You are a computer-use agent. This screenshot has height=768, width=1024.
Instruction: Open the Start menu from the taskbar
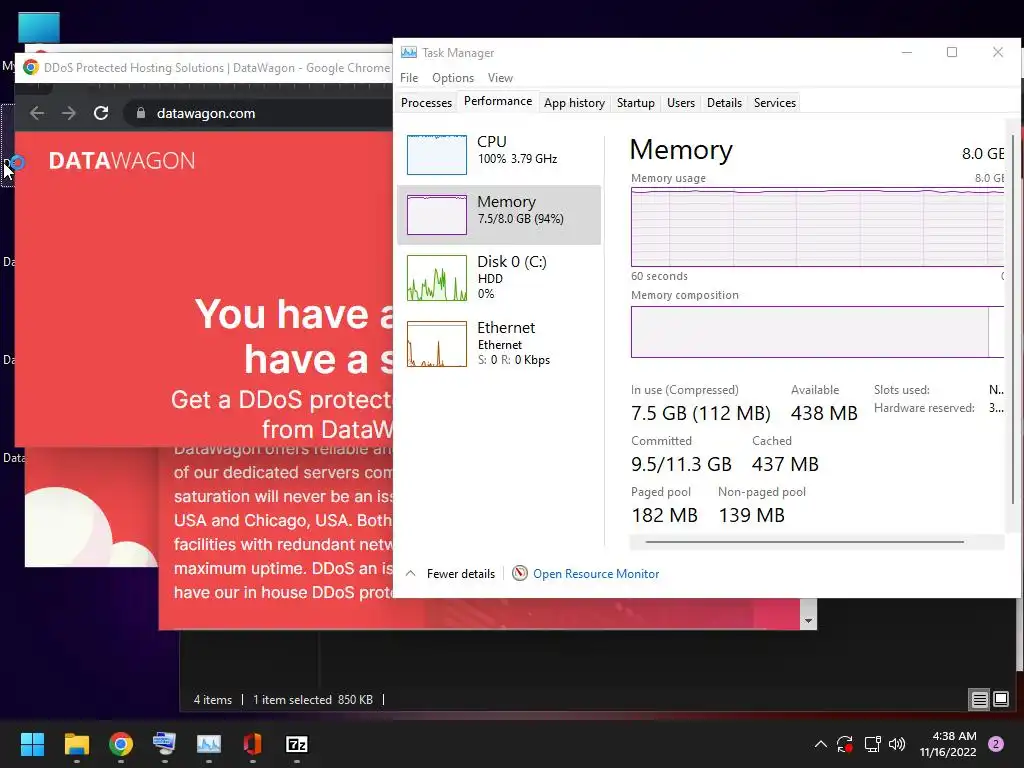coord(32,744)
